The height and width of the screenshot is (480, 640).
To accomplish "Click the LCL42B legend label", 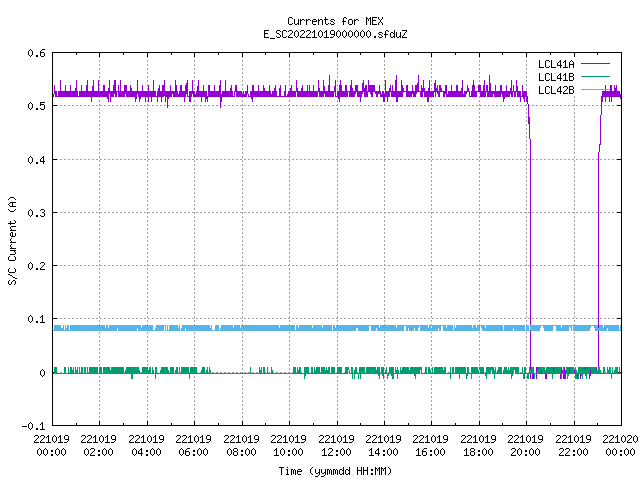I will pos(556,90).
